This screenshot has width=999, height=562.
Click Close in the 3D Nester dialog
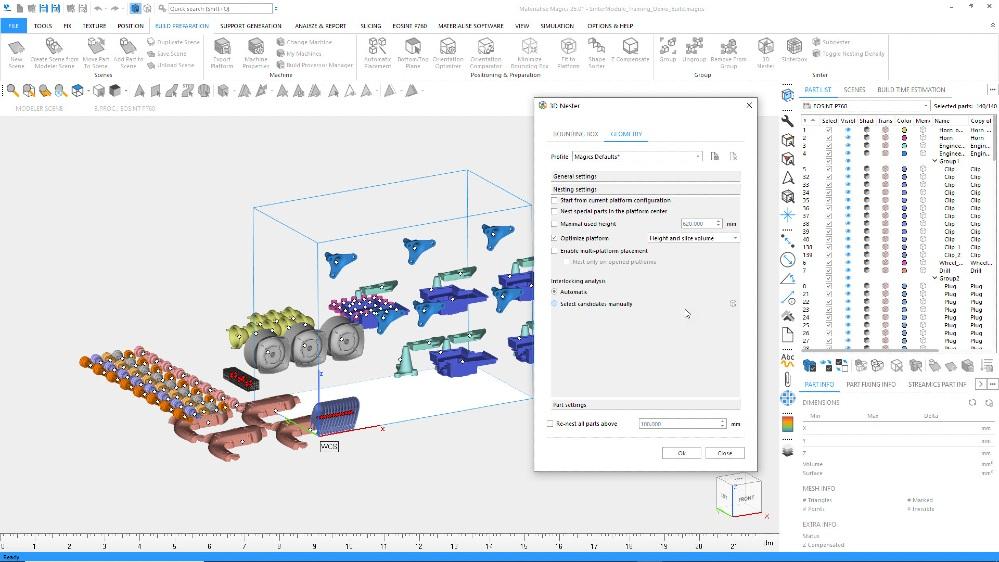(725, 453)
